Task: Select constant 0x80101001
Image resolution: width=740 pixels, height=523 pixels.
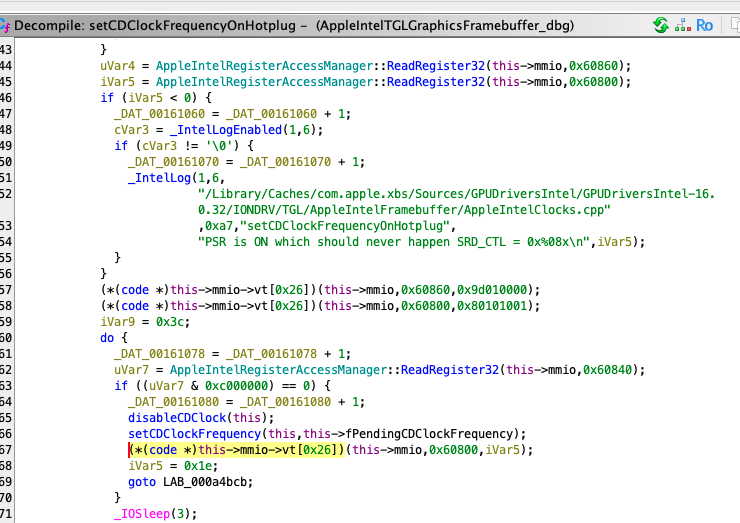Action: click(x=492, y=306)
